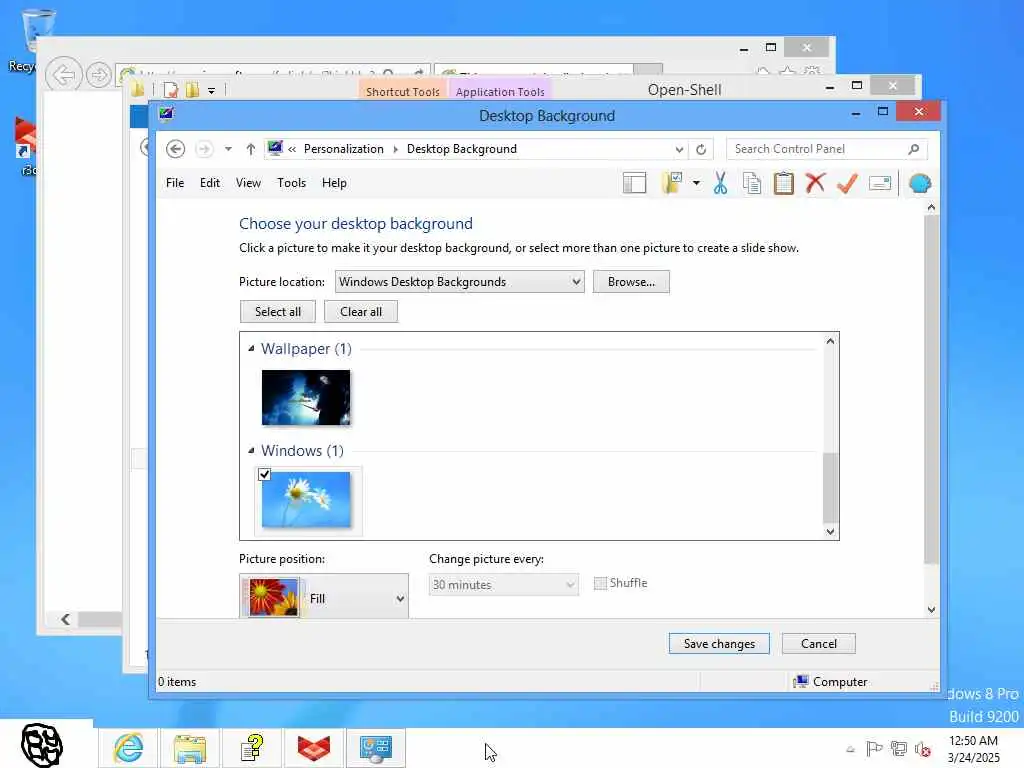Click the Action Center flag tray icon
Screen dimensions: 1024x768
click(x=874, y=749)
